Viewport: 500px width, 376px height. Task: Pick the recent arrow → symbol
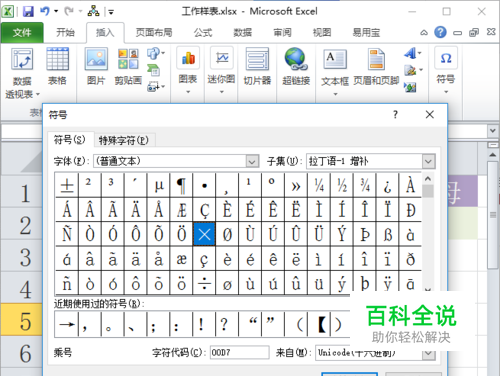[x=67, y=324]
